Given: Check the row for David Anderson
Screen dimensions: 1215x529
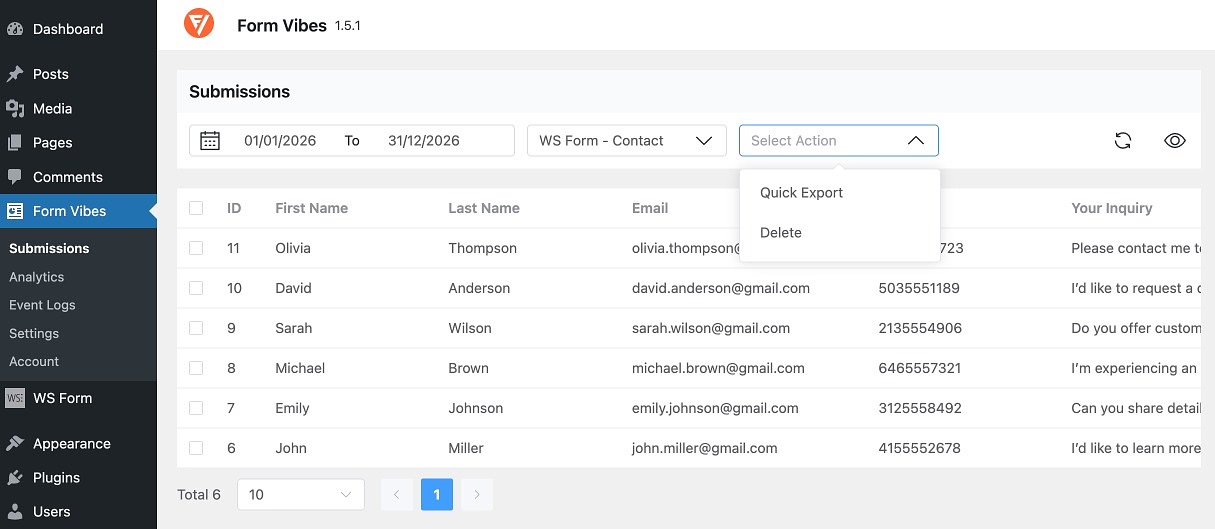Looking at the screenshot, I should 196,288.
